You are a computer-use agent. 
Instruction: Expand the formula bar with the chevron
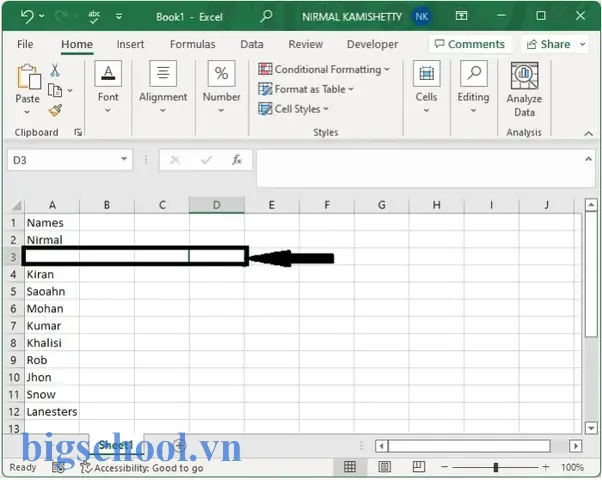point(588,159)
